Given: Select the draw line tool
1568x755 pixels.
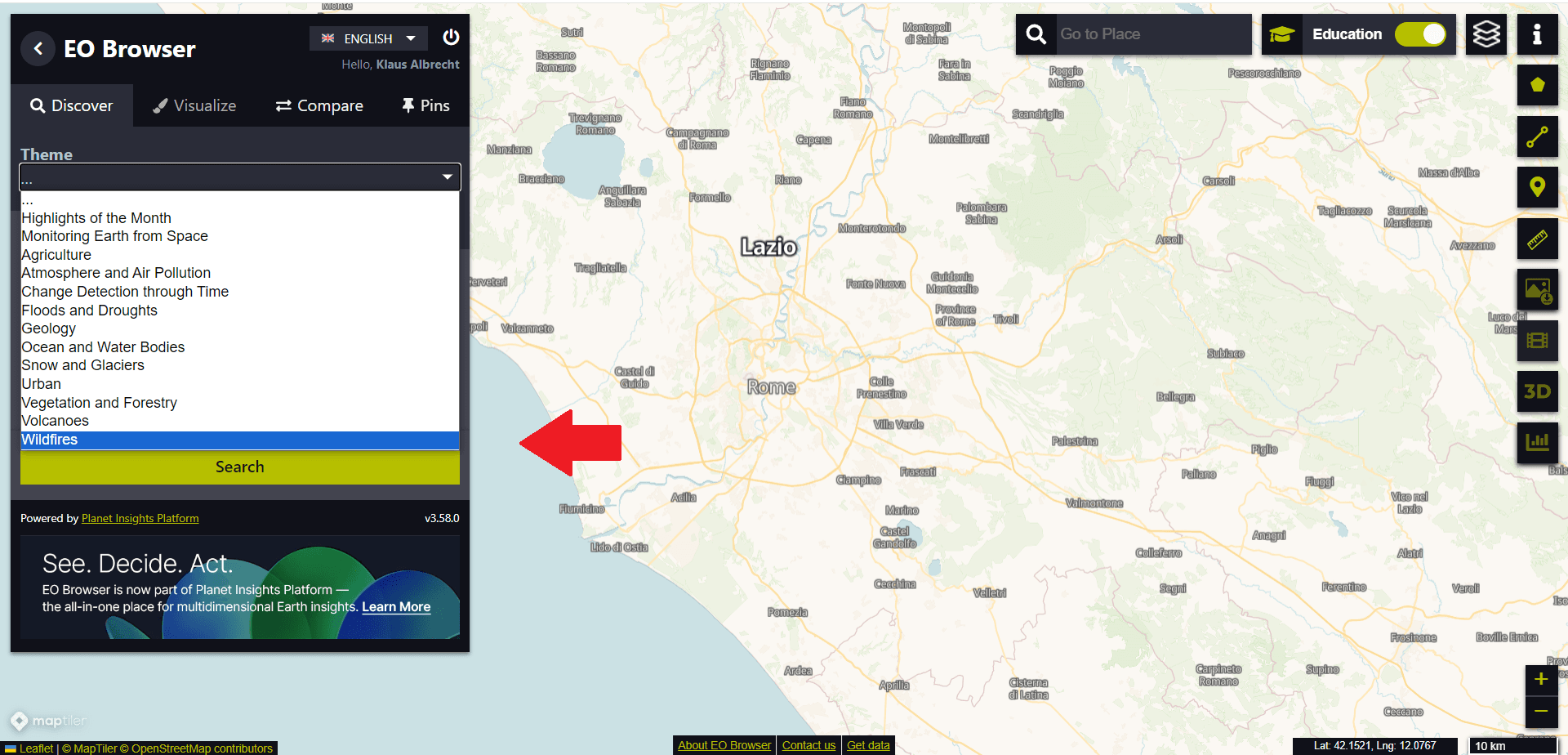Looking at the screenshot, I should (1537, 136).
